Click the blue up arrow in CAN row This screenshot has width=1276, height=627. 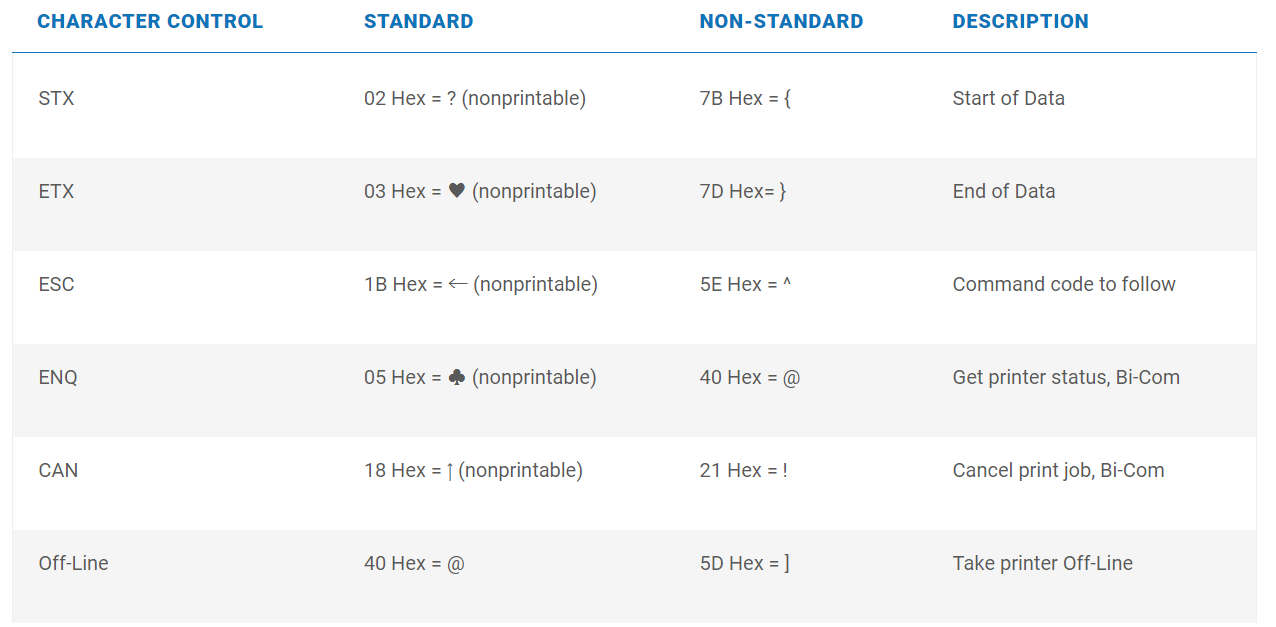[x=450, y=471]
